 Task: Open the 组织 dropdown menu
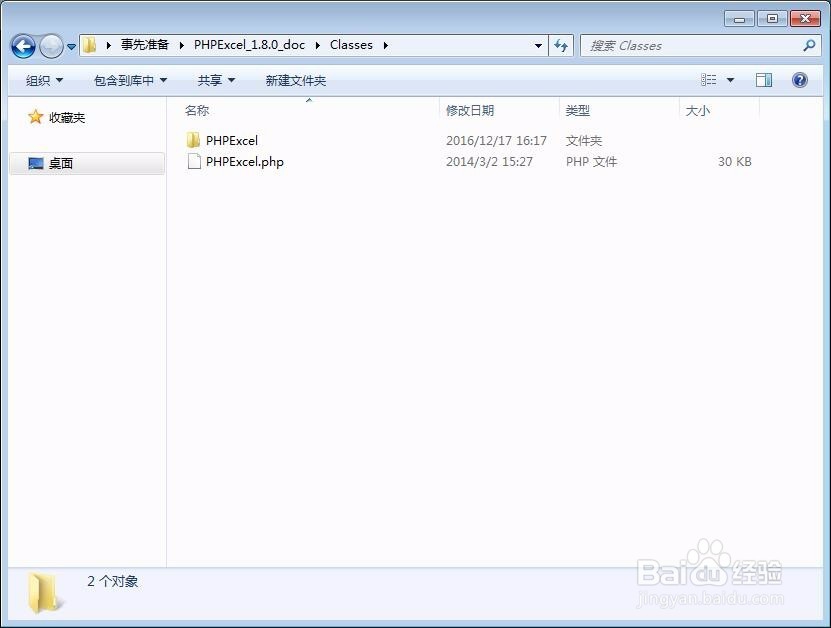42,79
